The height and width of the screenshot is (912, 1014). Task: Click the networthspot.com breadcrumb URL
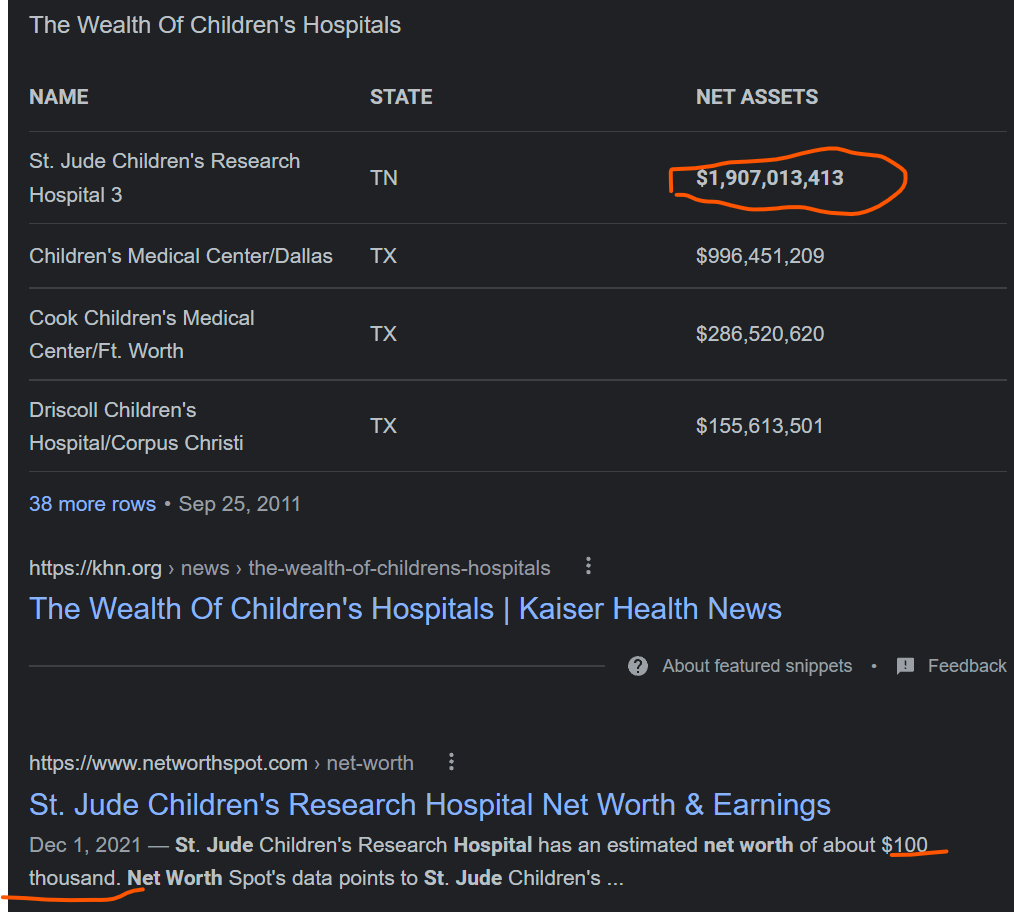point(221,763)
